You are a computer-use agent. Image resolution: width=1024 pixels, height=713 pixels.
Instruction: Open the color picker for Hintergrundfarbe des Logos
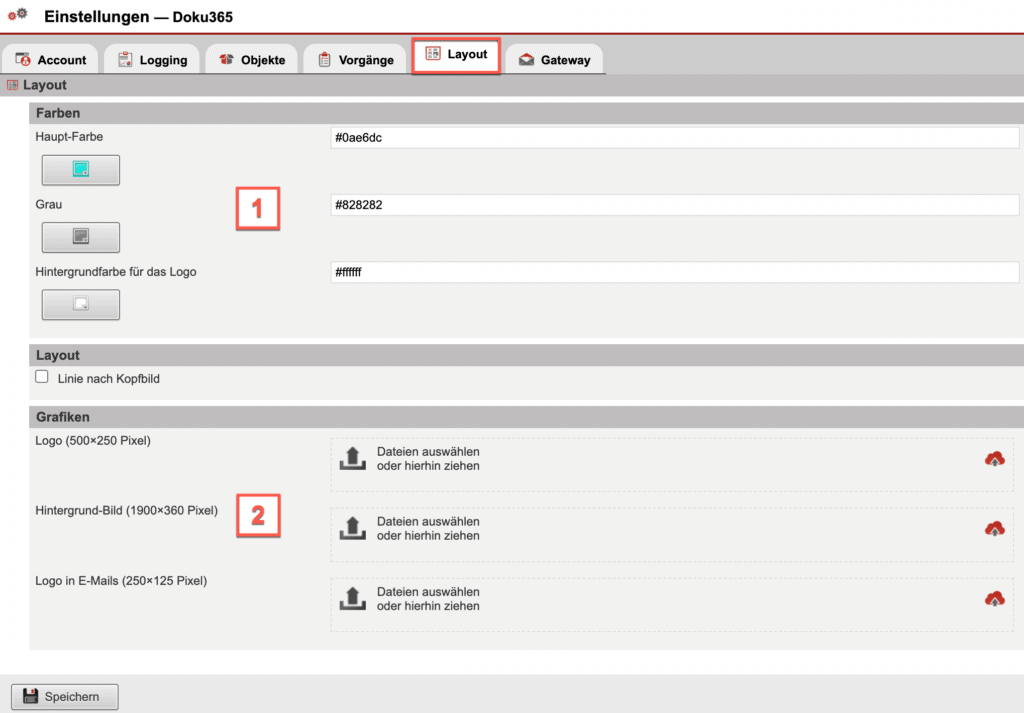tap(80, 304)
